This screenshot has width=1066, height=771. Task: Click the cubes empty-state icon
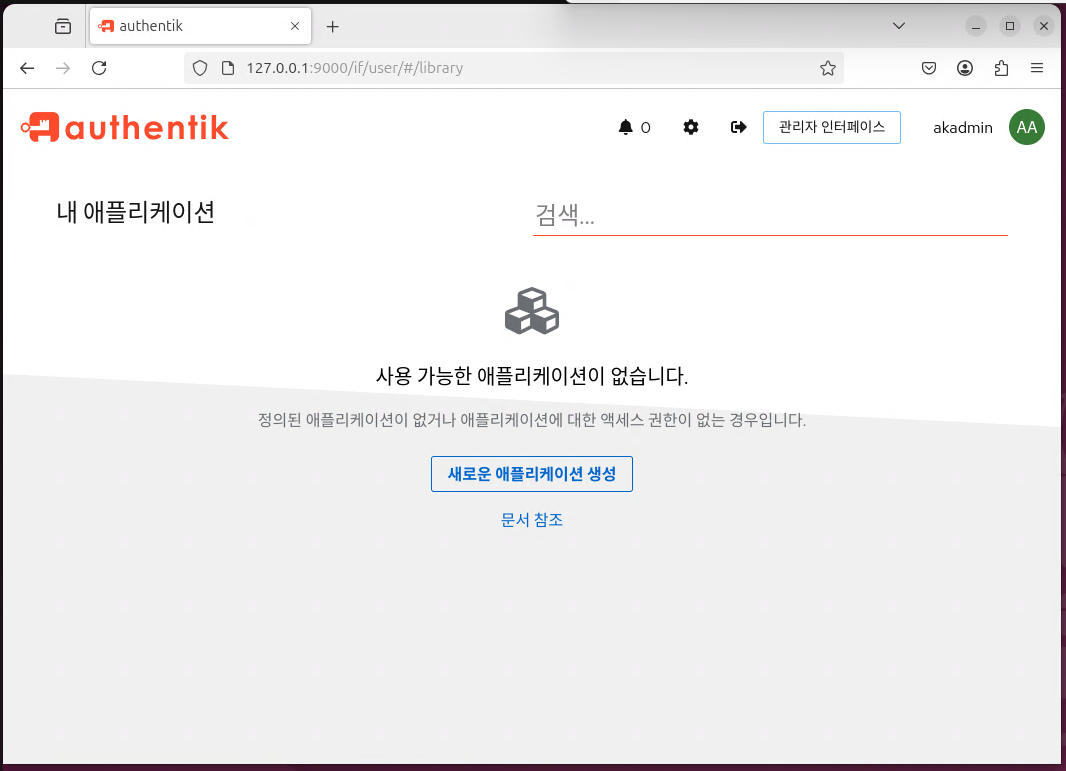(x=532, y=311)
